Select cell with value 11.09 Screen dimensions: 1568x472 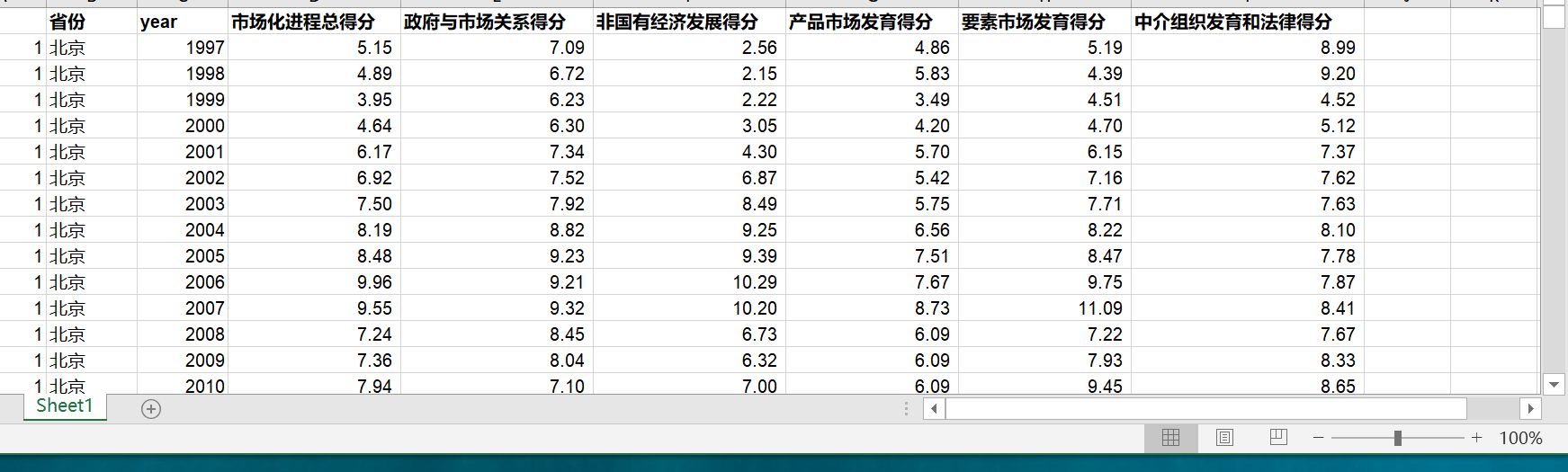click(x=1044, y=308)
